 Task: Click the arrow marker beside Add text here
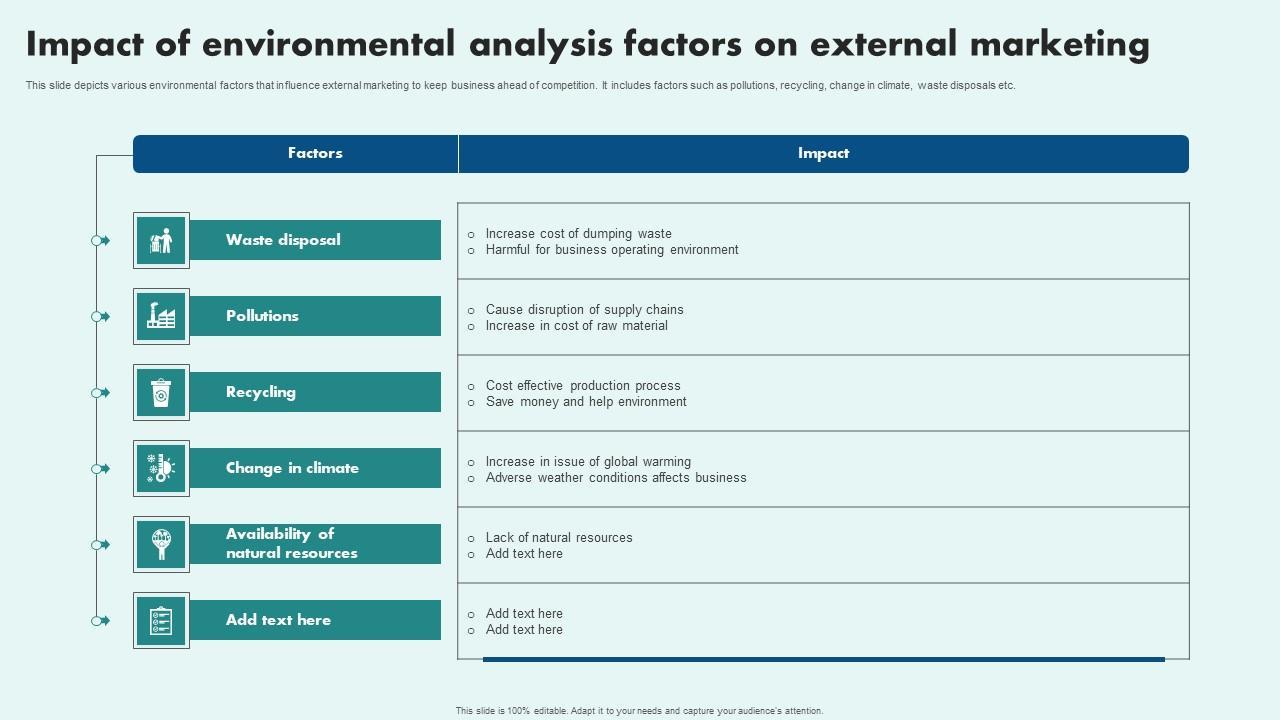[101, 621]
